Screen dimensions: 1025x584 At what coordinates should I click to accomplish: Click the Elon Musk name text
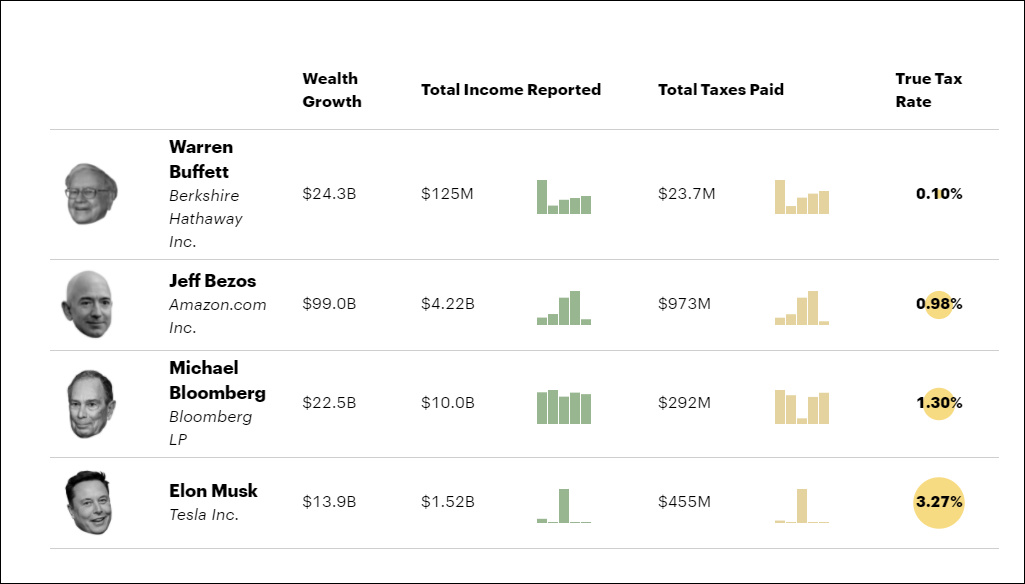click(213, 491)
